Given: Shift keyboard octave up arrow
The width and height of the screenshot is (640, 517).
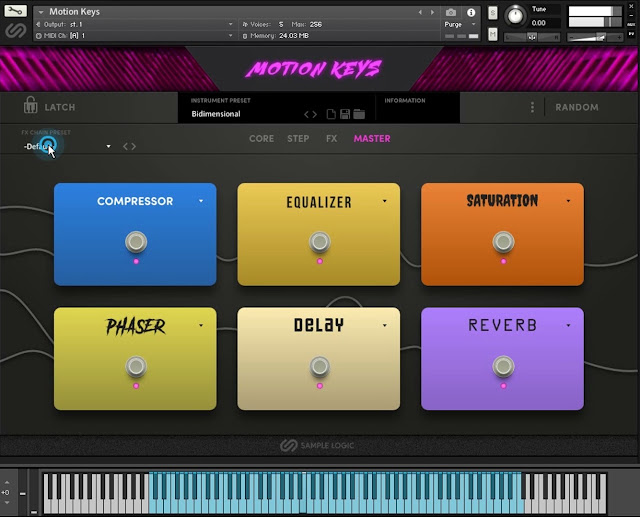Looking at the screenshot, I should pos(7,483).
